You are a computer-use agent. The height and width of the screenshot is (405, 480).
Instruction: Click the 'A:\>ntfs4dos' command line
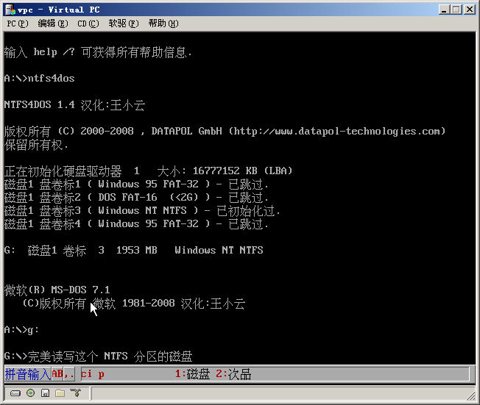coord(39,78)
